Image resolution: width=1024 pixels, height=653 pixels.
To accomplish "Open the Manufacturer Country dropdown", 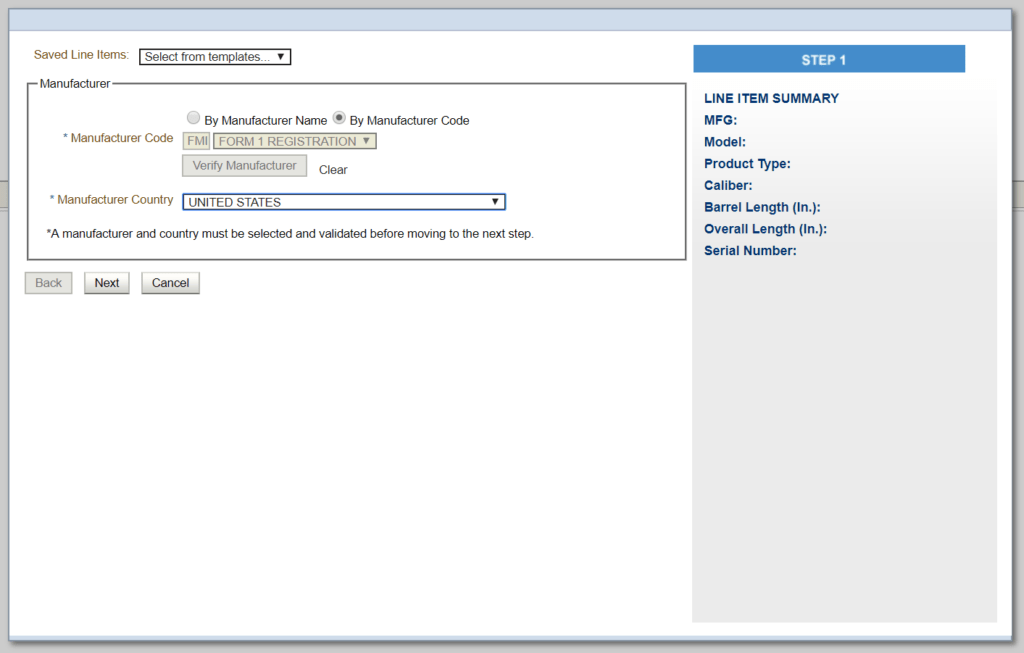I will pos(344,202).
